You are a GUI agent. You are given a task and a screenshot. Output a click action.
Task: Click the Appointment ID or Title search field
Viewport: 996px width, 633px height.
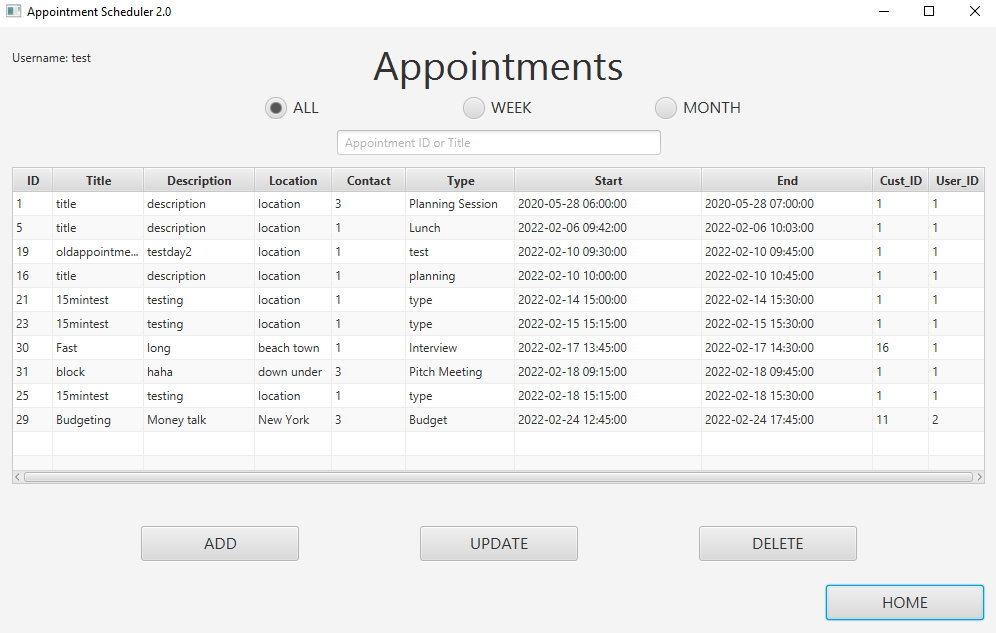pyautogui.click(x=498, y=142)
